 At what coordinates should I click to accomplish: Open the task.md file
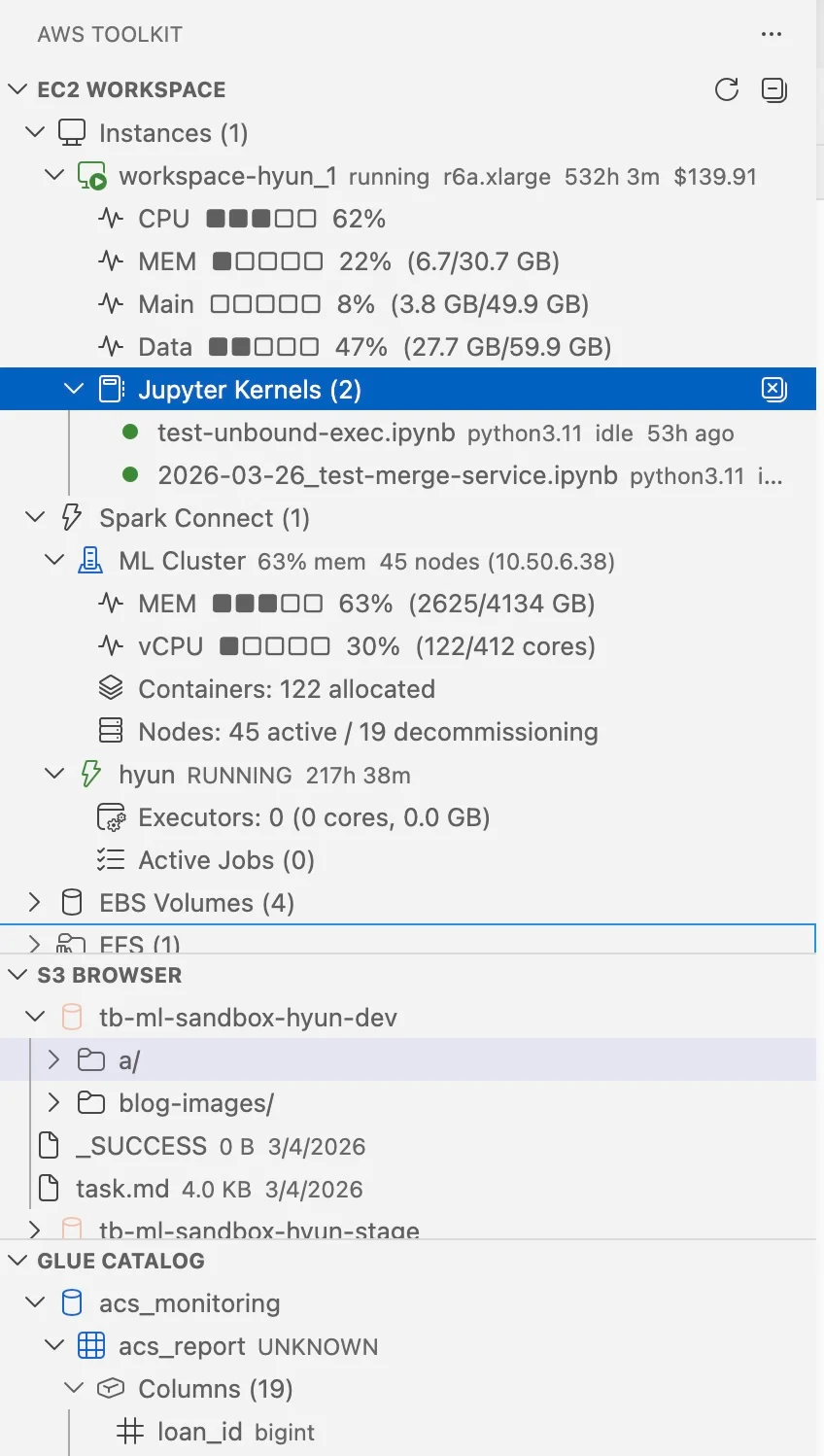click(x=121, y=1189)
